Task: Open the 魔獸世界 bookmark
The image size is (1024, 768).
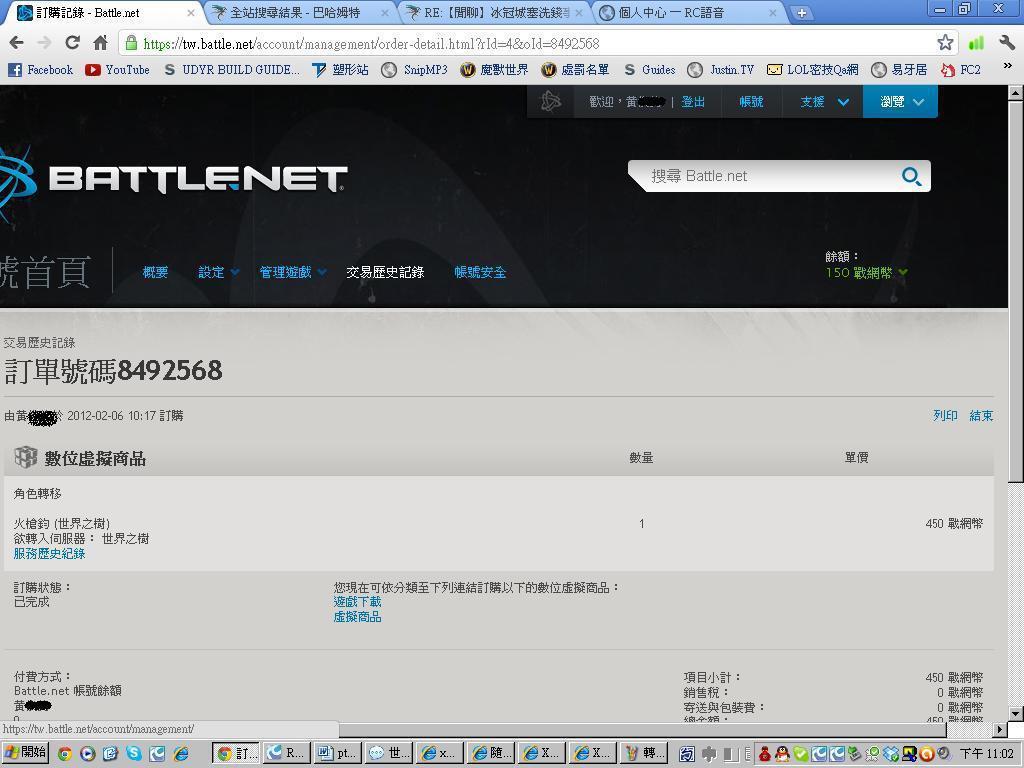Action: tap(494, 69)
